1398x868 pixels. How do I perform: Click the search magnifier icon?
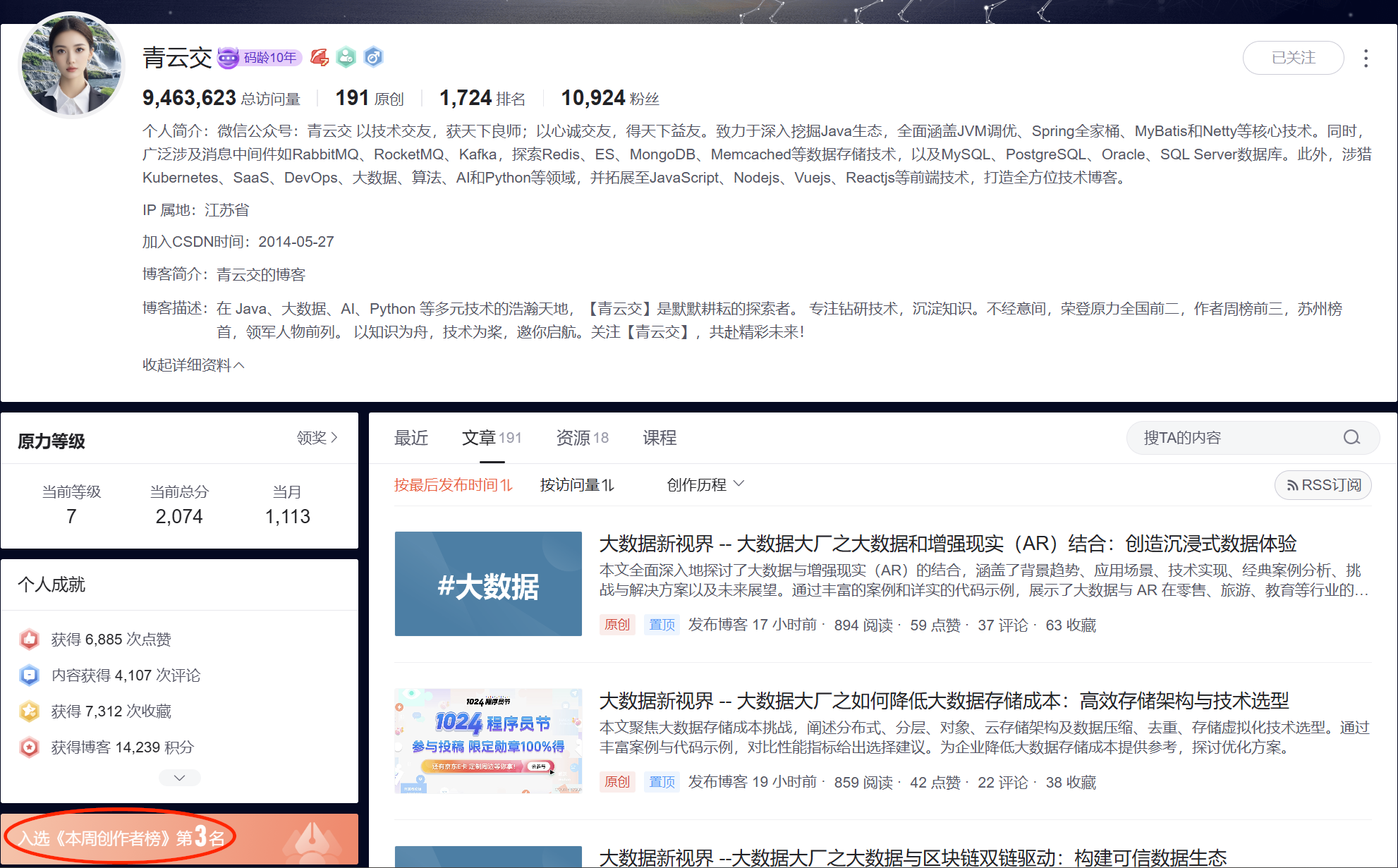(x=1351, y=438)
